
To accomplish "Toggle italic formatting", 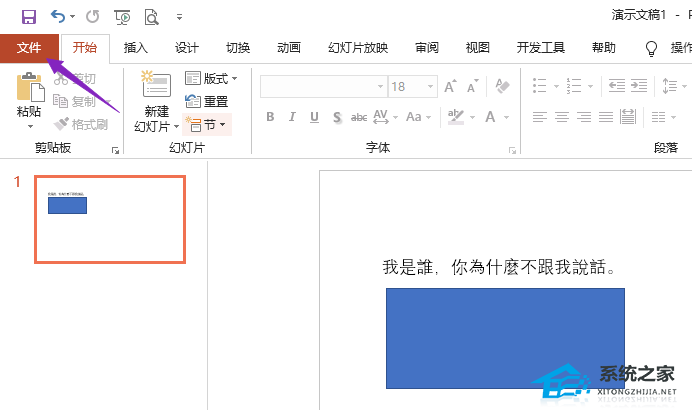I will click(x=292, y=117).
